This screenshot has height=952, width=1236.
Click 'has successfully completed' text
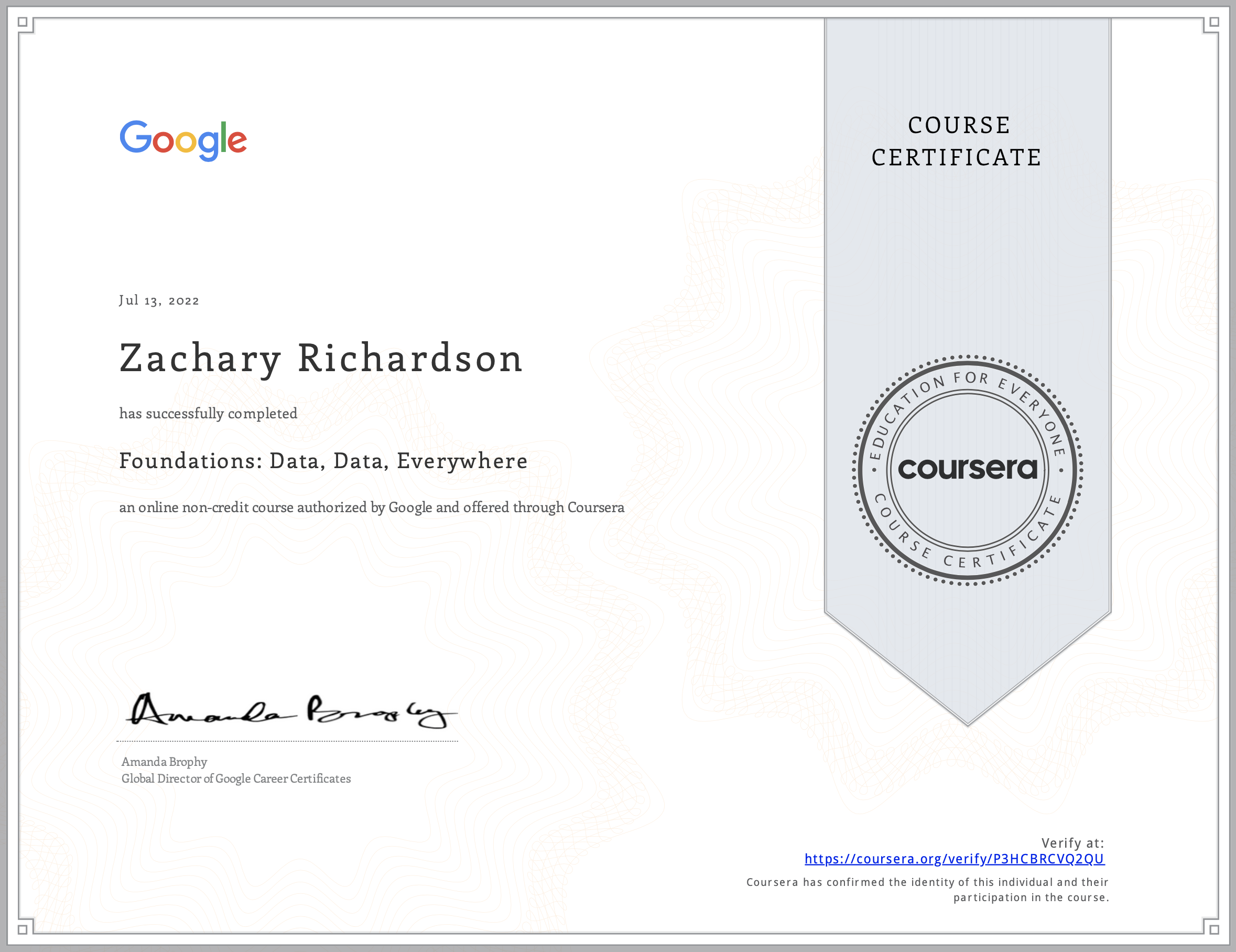click(x=208, y=414)
